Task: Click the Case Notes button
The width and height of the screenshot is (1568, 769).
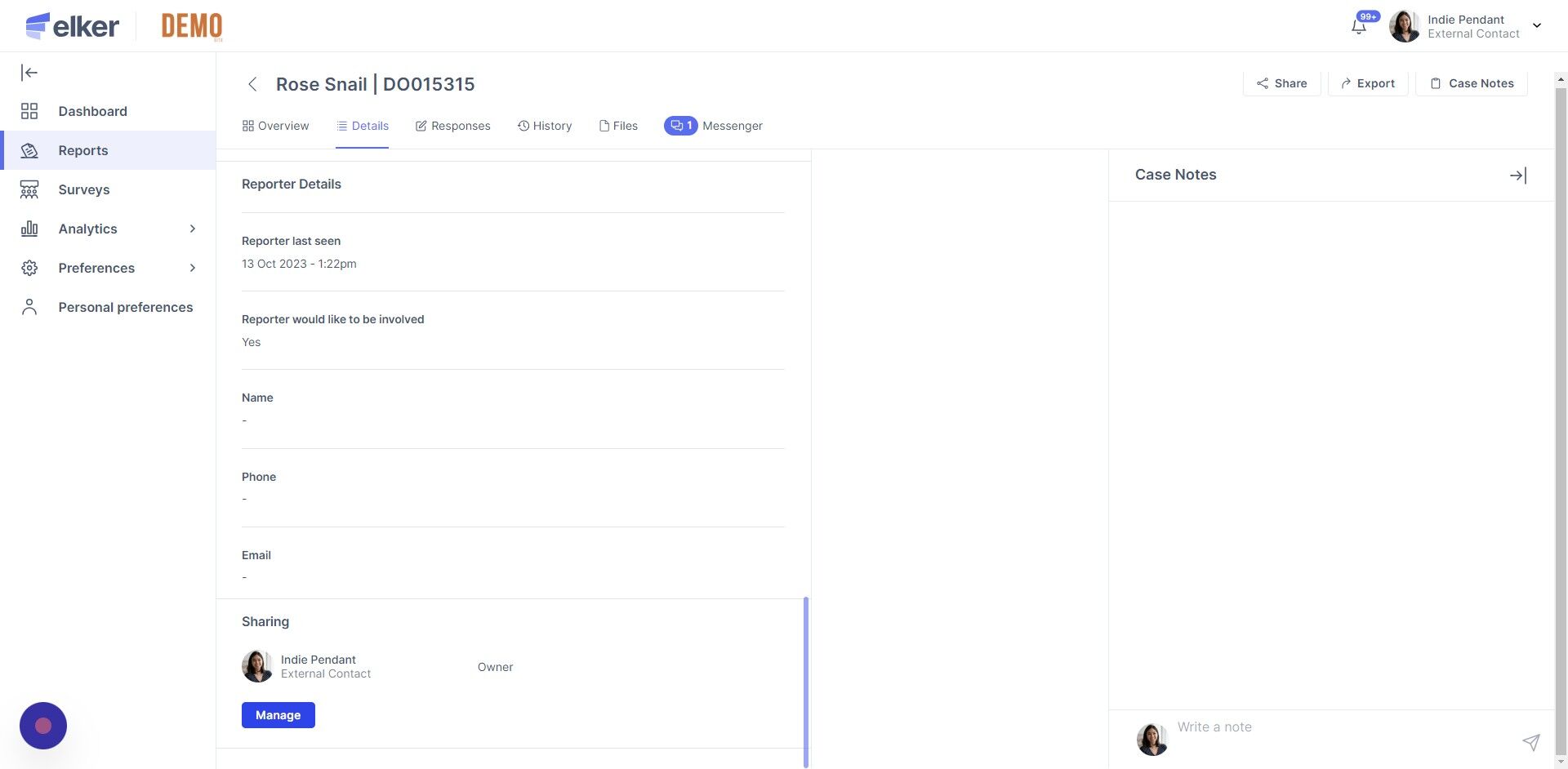Action: coord(1472,83)
